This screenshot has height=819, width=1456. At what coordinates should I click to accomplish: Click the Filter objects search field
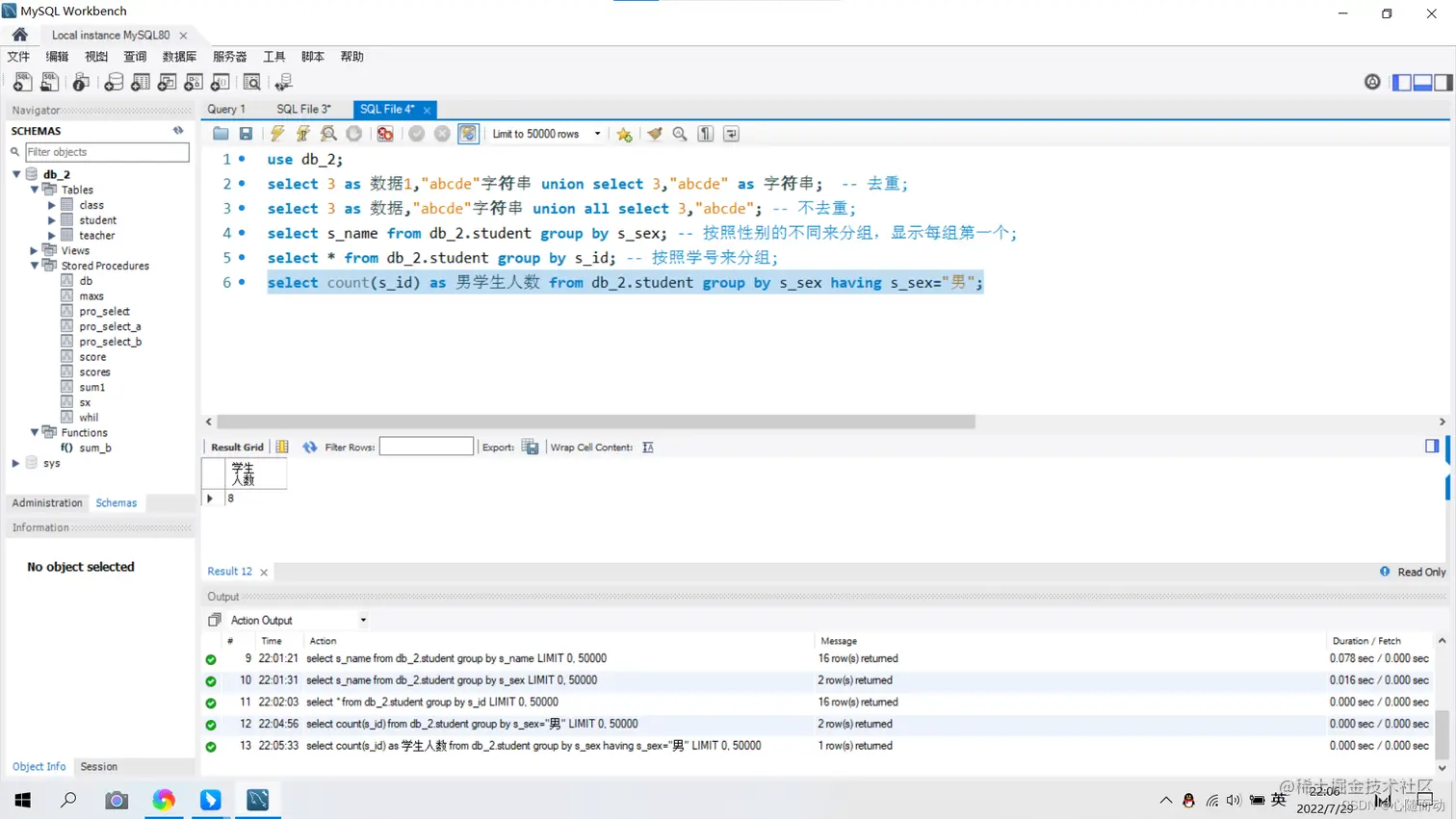pos(106,152)
